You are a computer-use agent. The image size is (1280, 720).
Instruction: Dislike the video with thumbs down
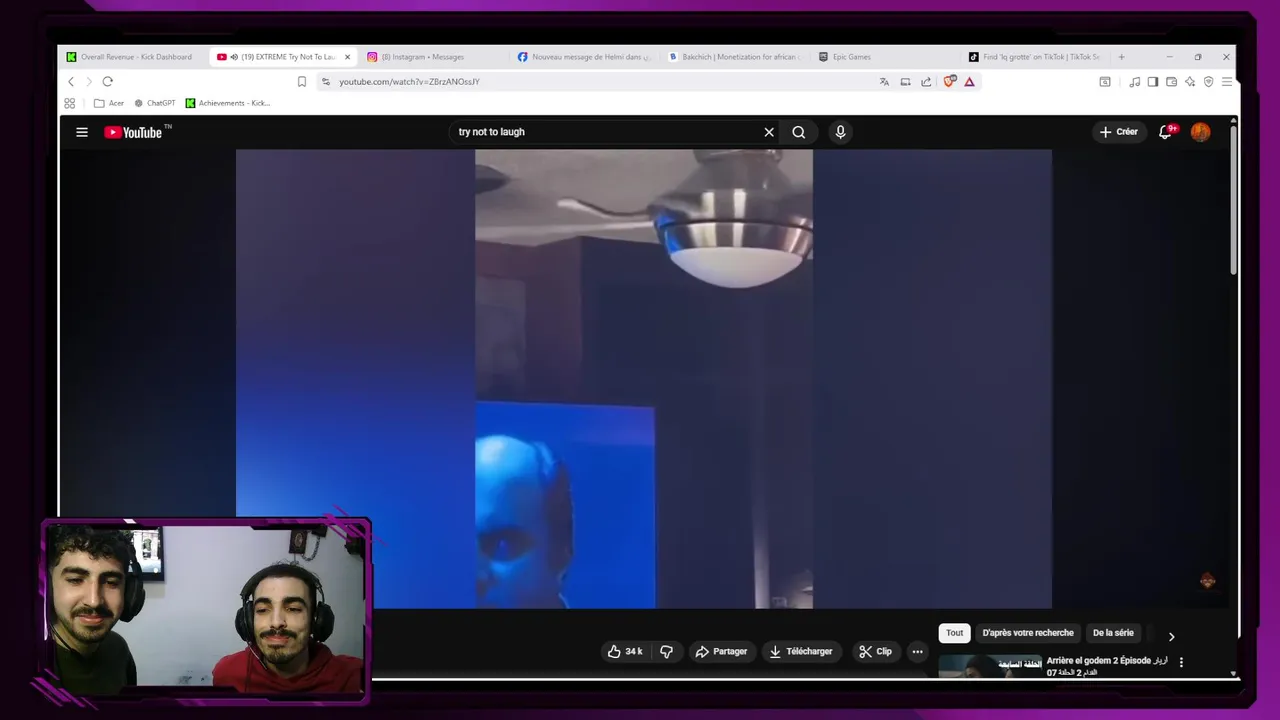pos(666,651)
